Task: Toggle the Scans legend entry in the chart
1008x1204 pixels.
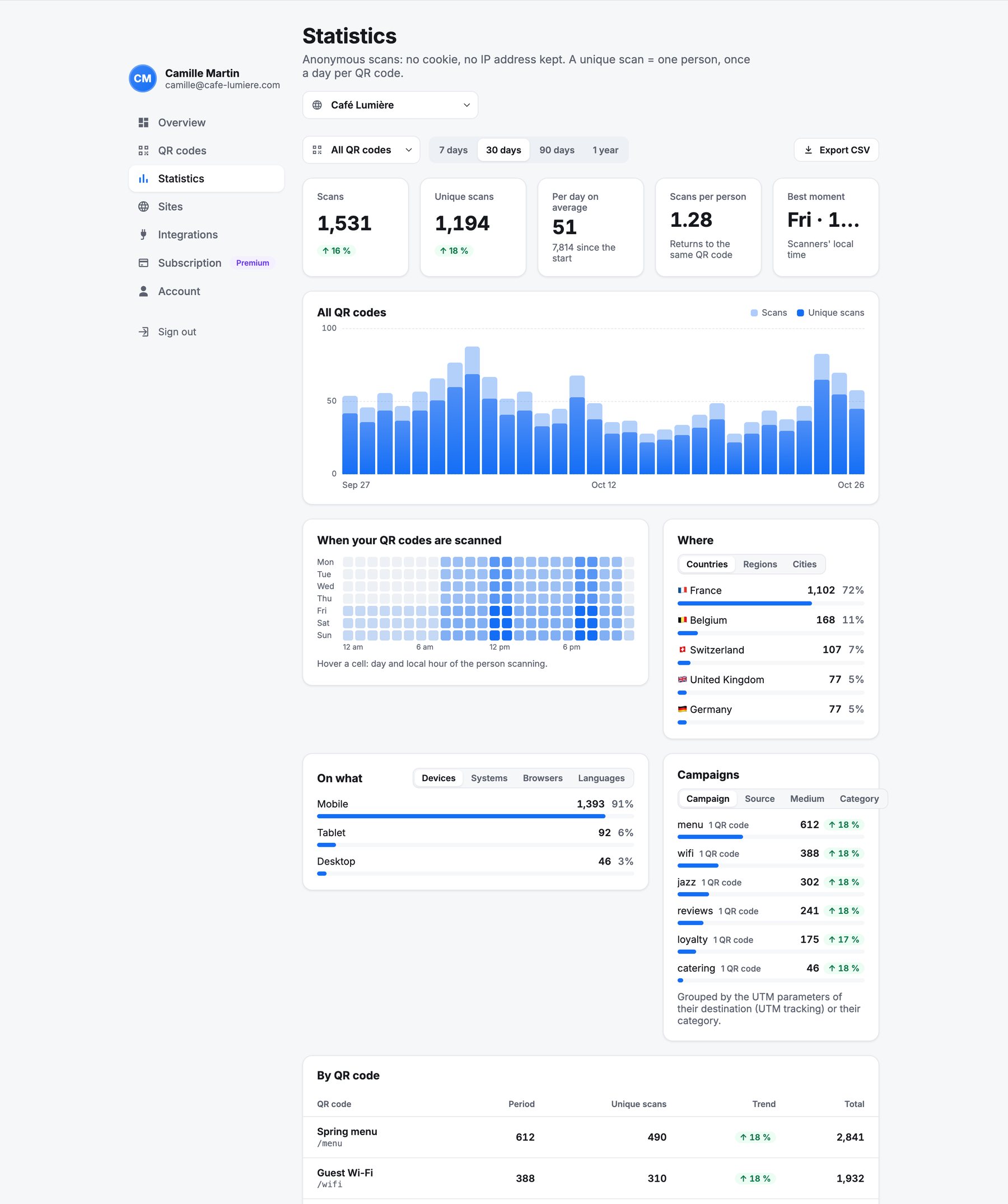Action: click(769, 312)
